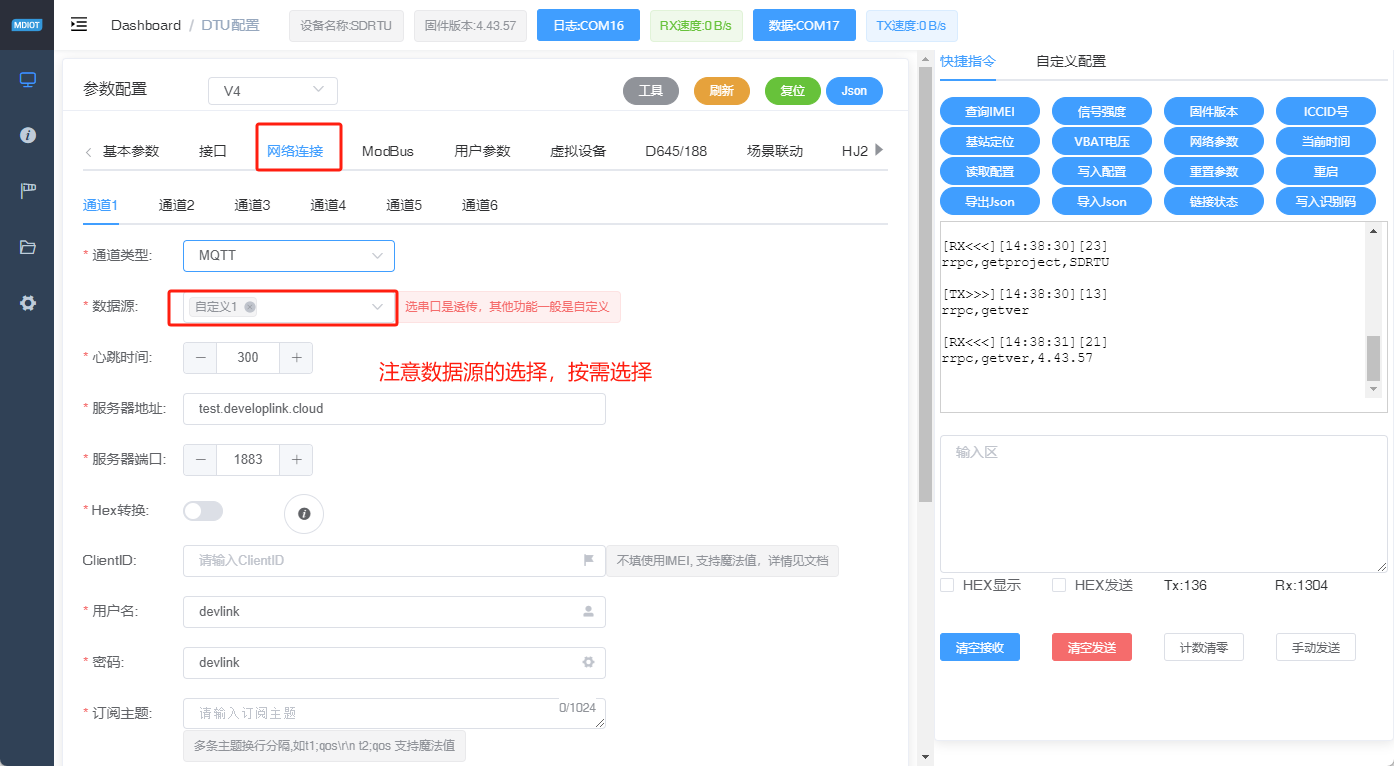Click the log output scrollbar thumb
The width and height of the screenshot is (1394, 766).
[1373, 358]
